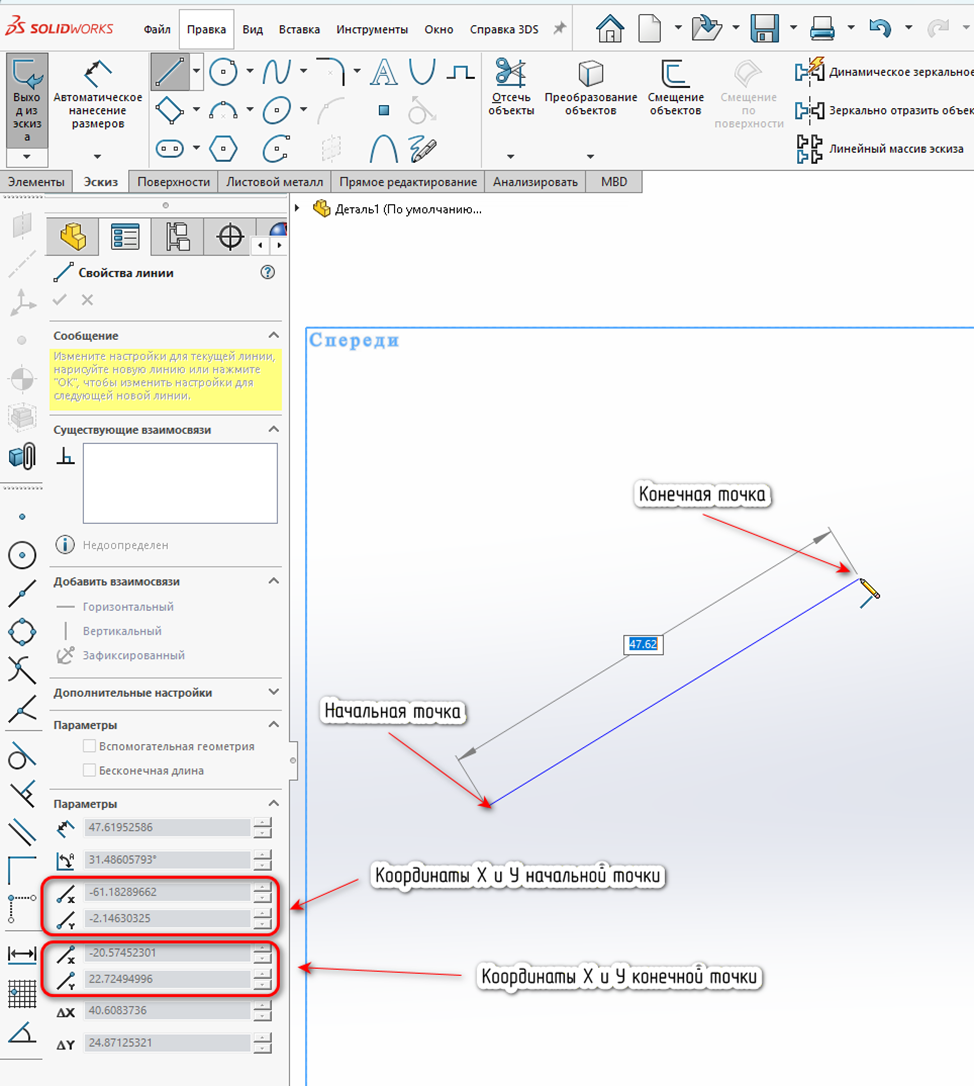Screen dimensions: 974x1086
Task: Select the Centerpoint Arc tool
Action: click(x=223, y=110)
